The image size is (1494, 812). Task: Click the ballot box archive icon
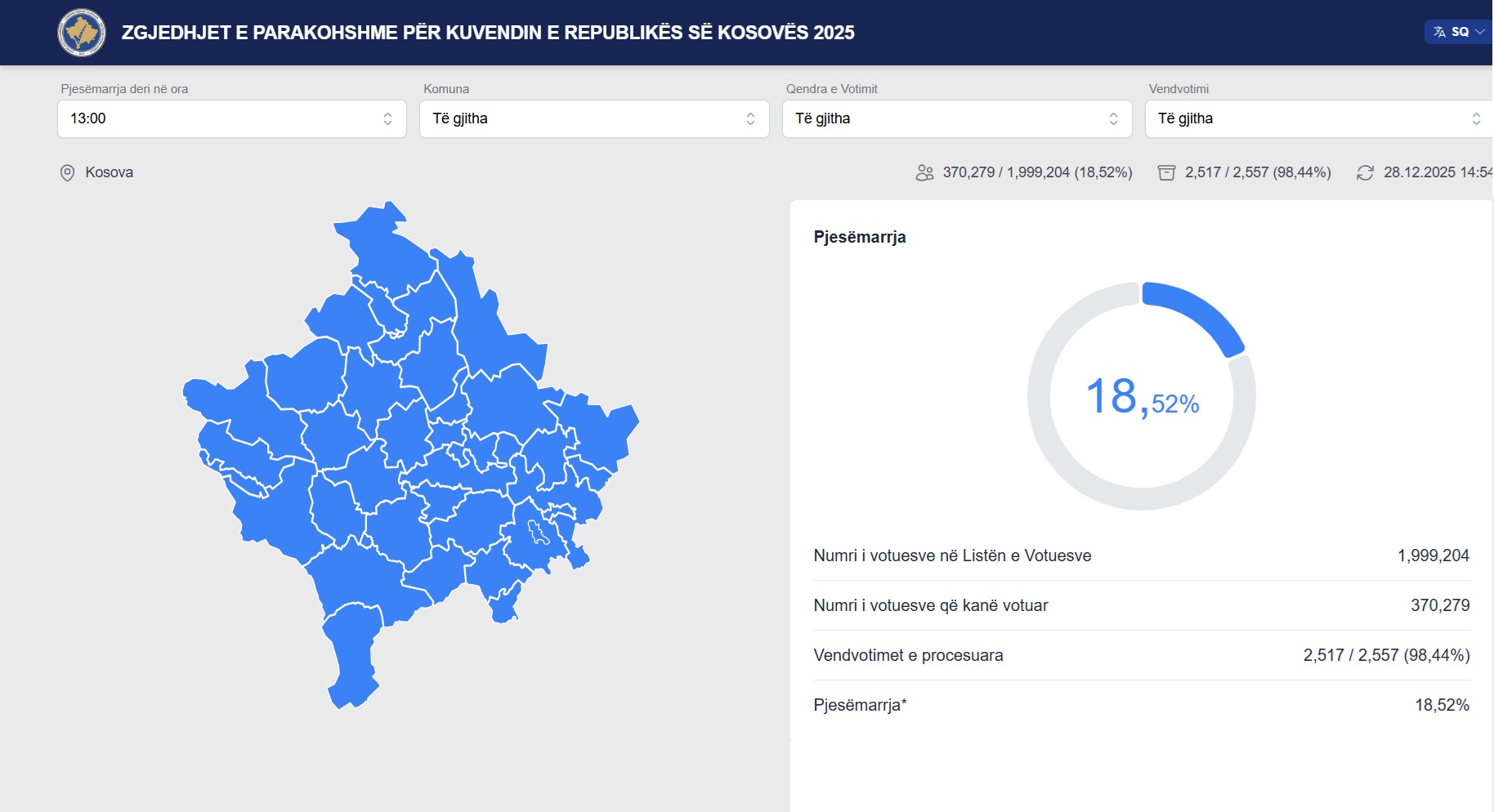(1166, 173)
